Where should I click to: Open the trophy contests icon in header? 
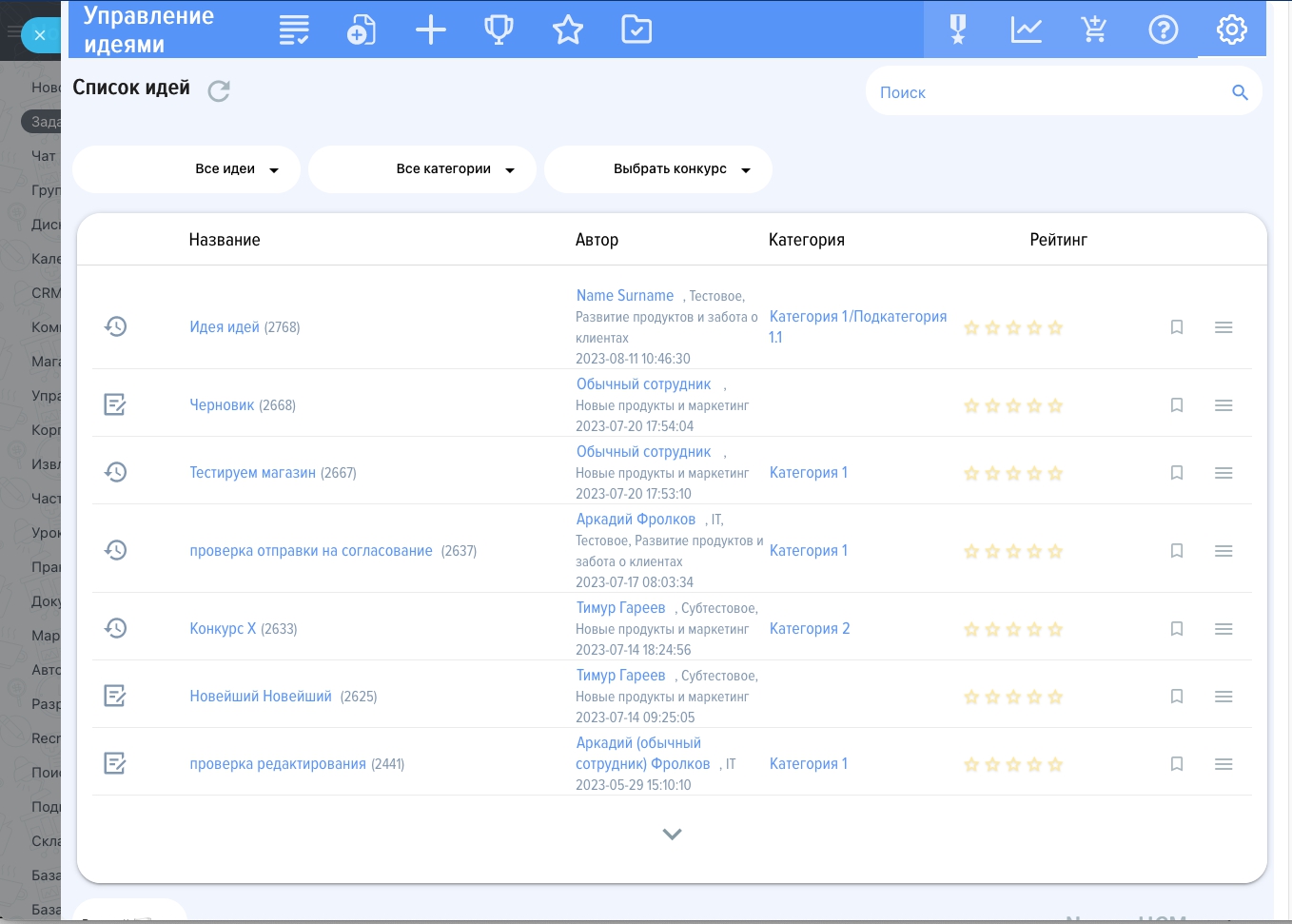coord(499,29)
